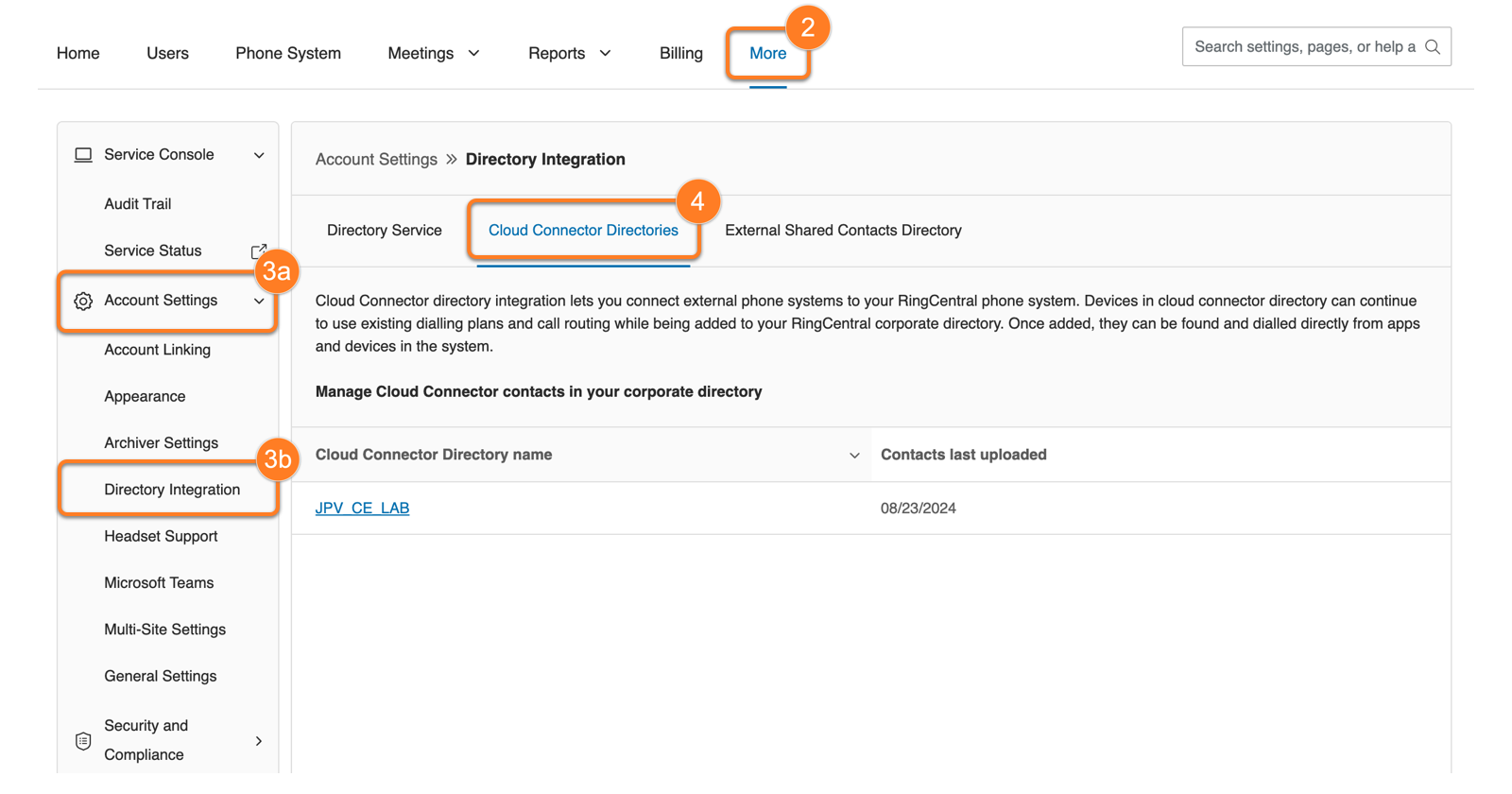Click the search magnifier icon
The image size is (1512, 794).
[1432, 47]
